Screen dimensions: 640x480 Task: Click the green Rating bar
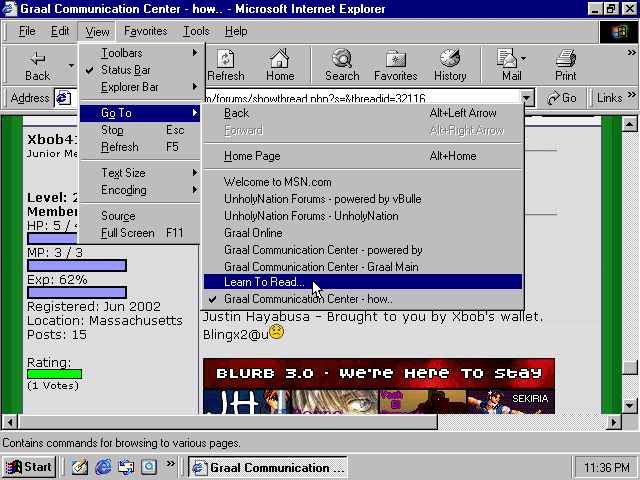pos(54,374)
